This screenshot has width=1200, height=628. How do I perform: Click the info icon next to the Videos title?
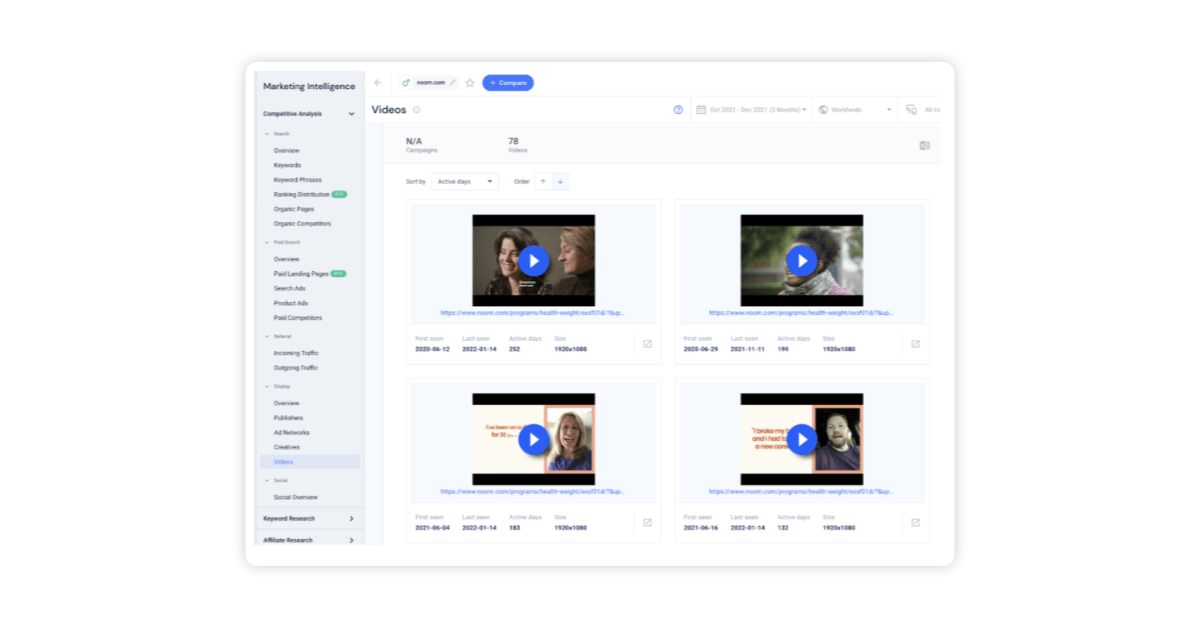click(416, 110)
